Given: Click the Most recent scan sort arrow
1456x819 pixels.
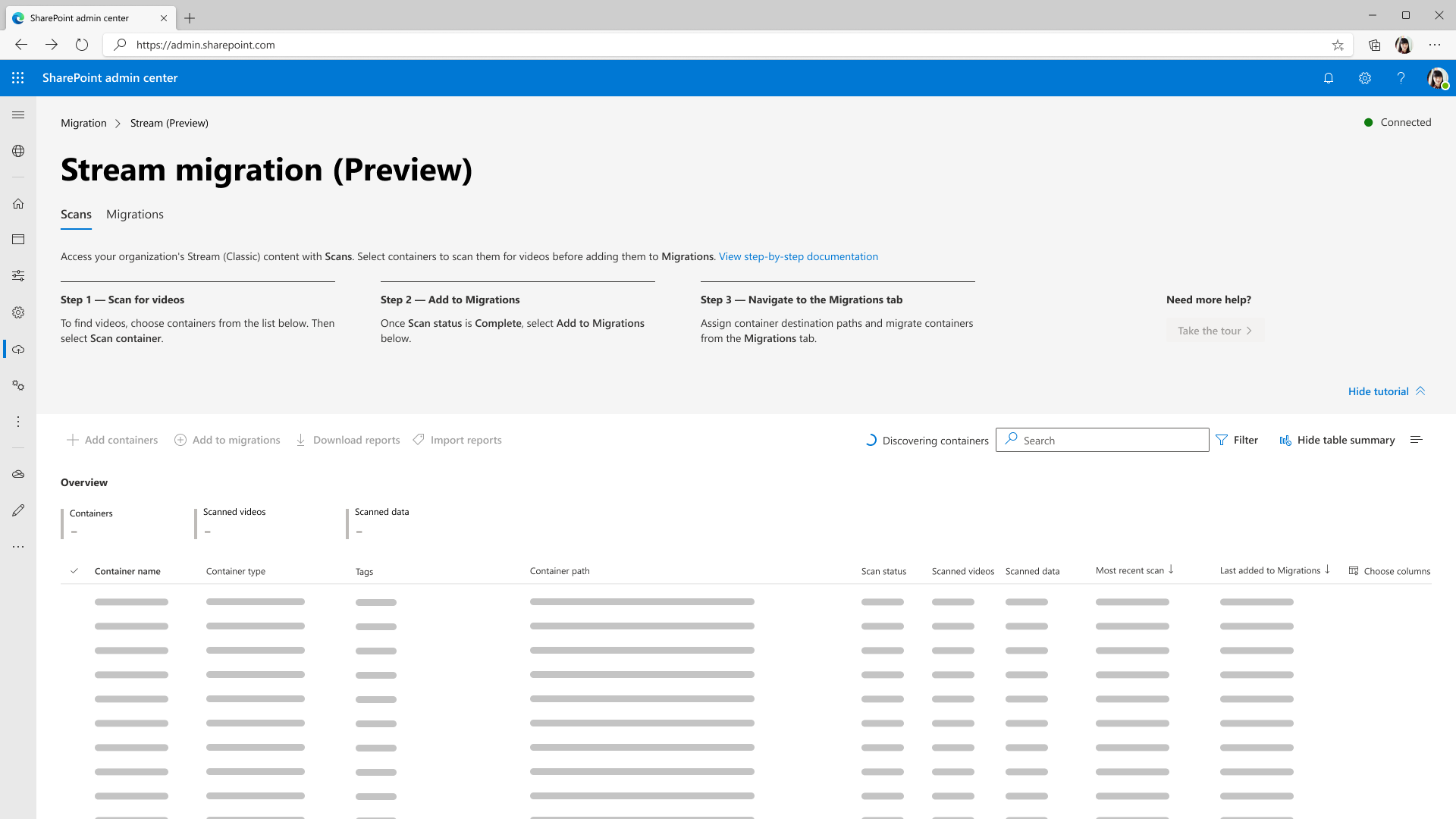Looking at the screenshot, I should pyautogui.click(x=1171, y=569).
